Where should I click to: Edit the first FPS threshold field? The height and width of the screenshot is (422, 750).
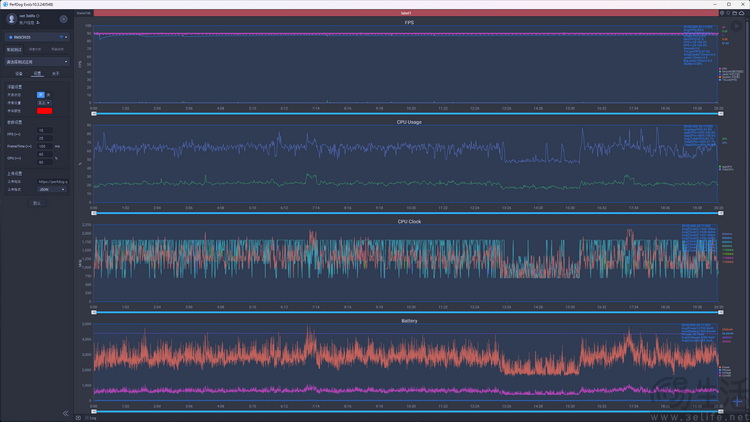pos(44,130)
